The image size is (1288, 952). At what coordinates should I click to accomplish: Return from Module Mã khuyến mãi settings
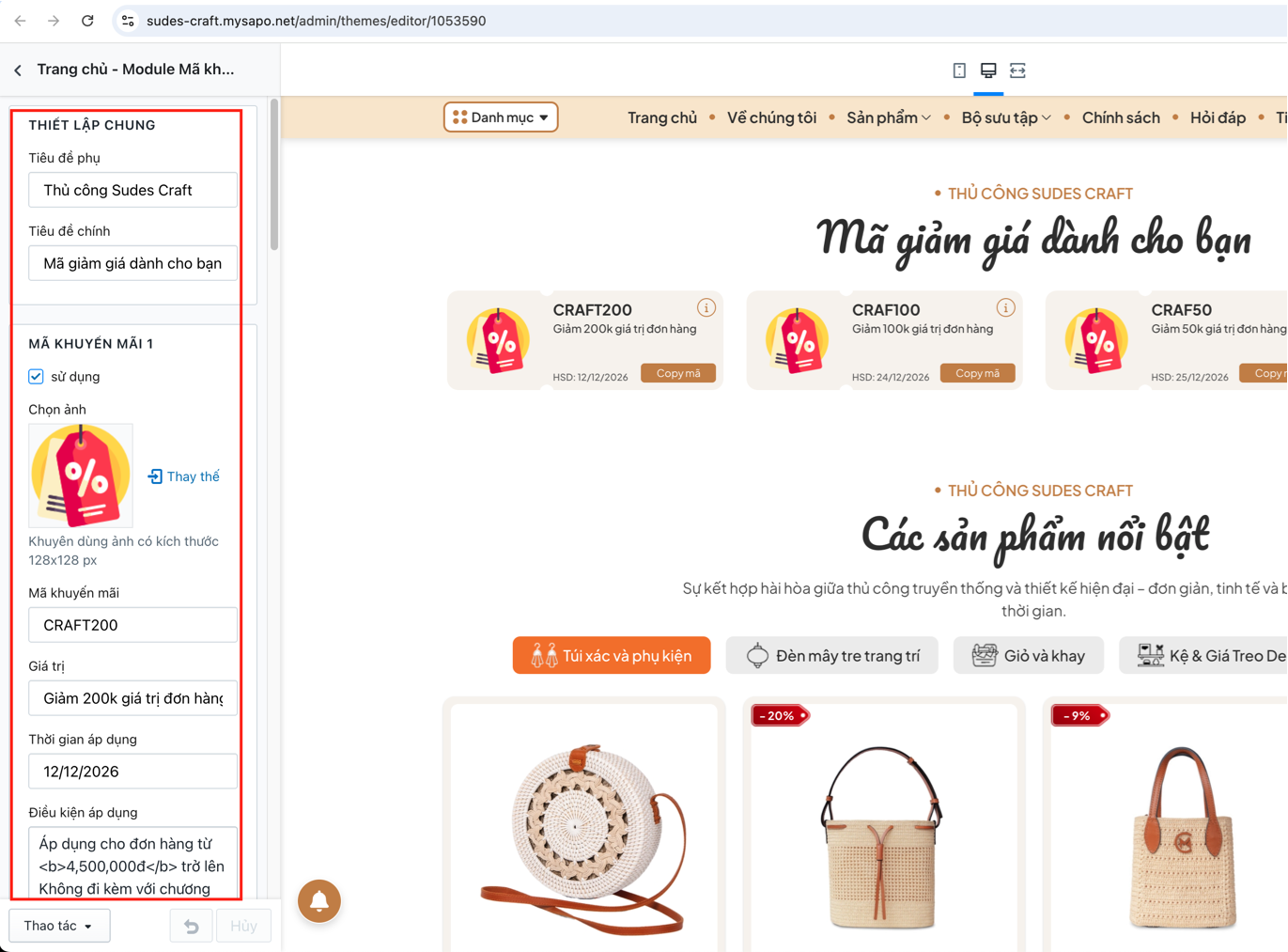[x=18, y=70]
